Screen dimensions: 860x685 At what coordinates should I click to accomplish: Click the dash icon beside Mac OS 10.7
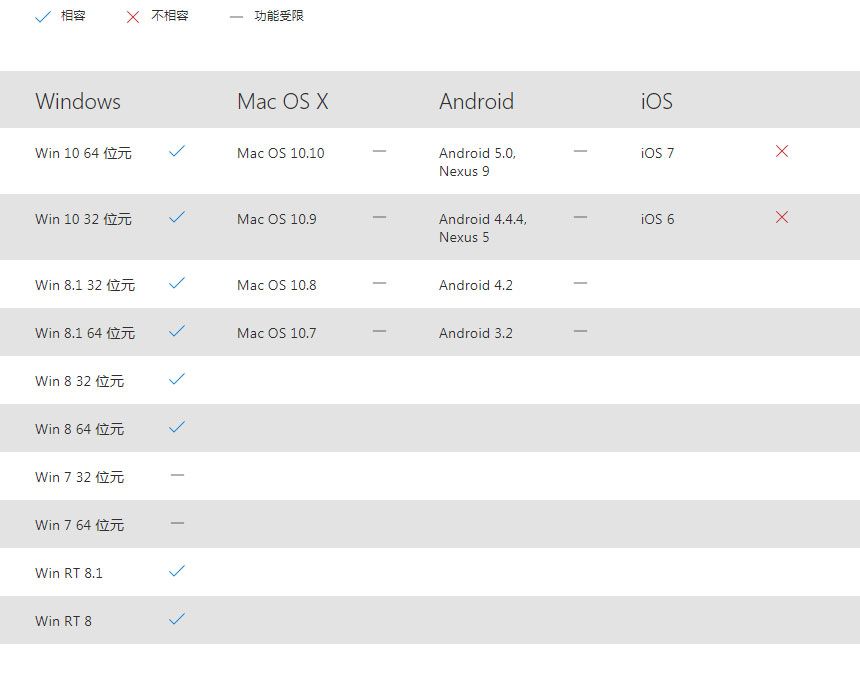[379, 331]
